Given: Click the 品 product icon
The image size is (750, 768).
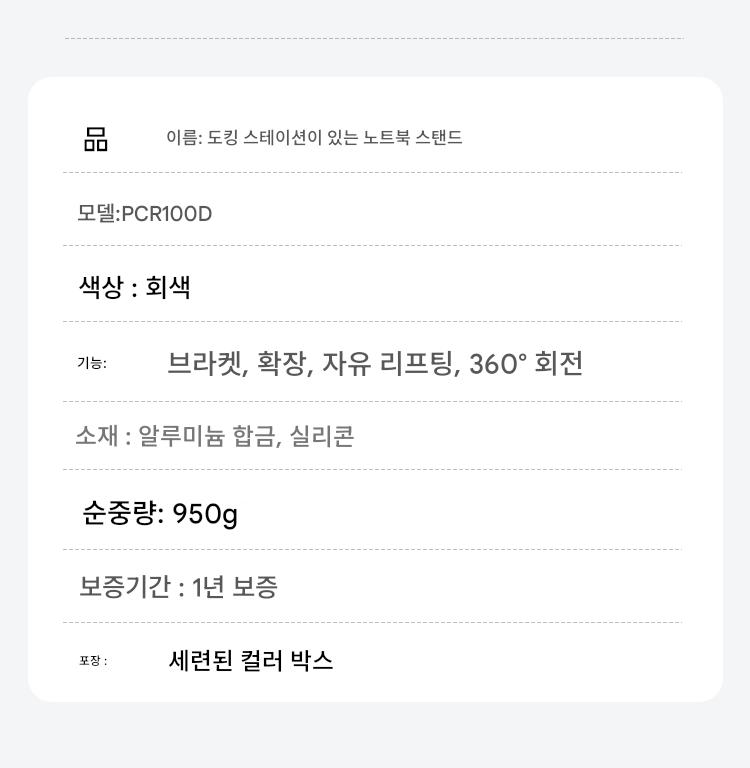Looking at the screenshot, I should click(96, 139).
